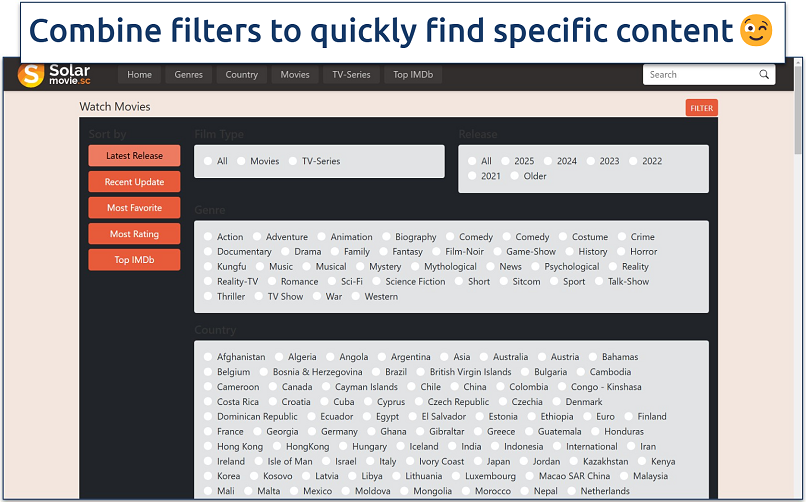Check the Czech Republic country
The image size is (806, 502).
coord(418,401)
